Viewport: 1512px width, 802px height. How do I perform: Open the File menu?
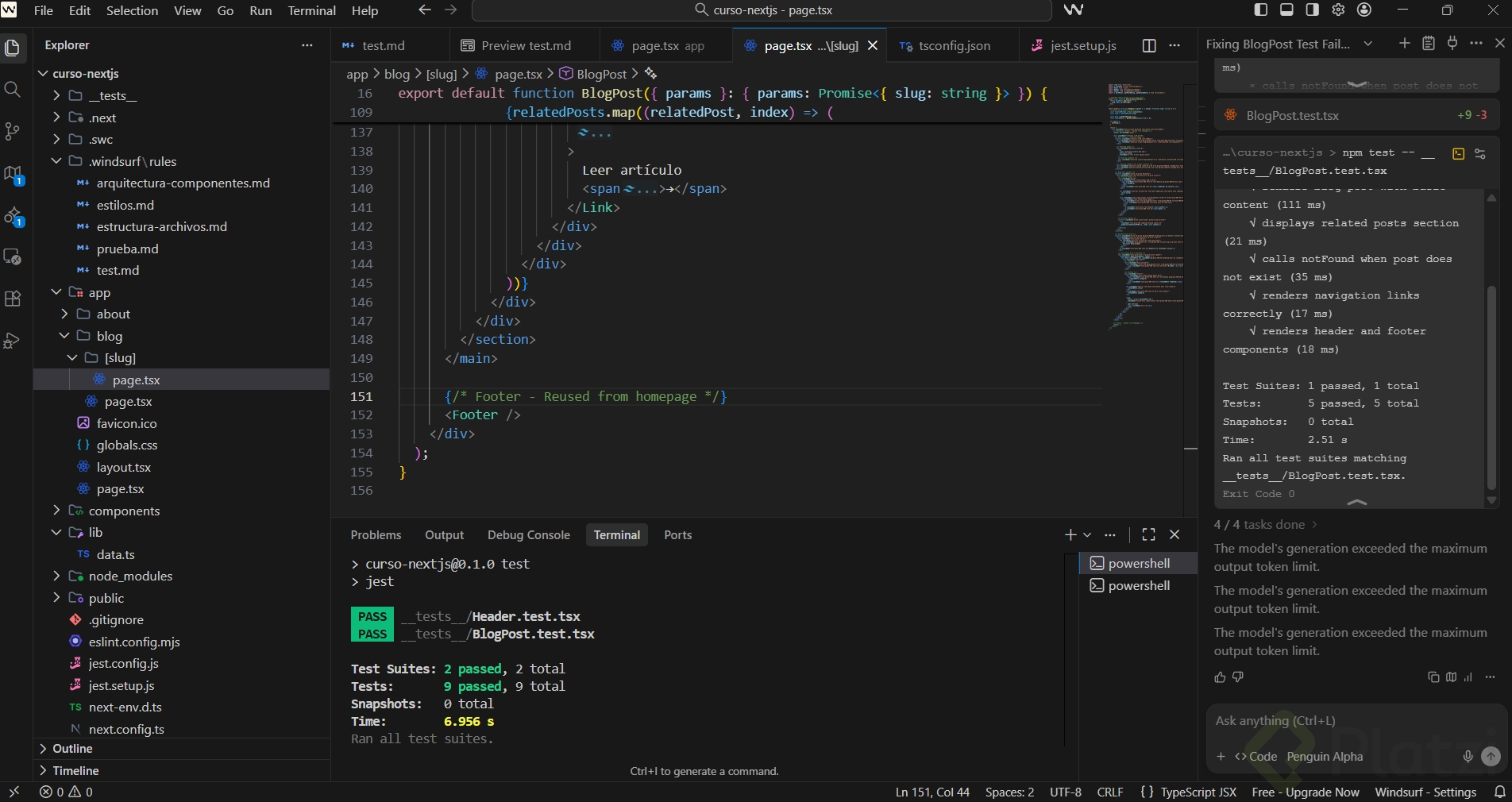44,10
